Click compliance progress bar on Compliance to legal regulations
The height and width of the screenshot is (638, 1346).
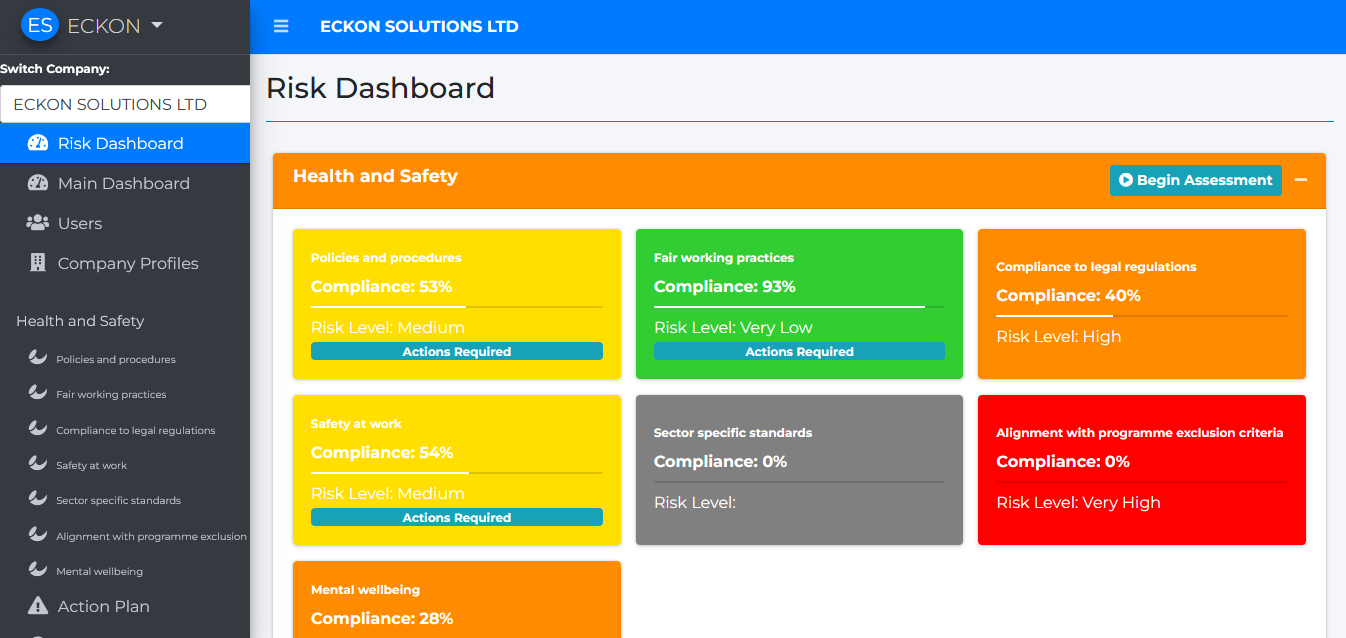(1141, 316)
